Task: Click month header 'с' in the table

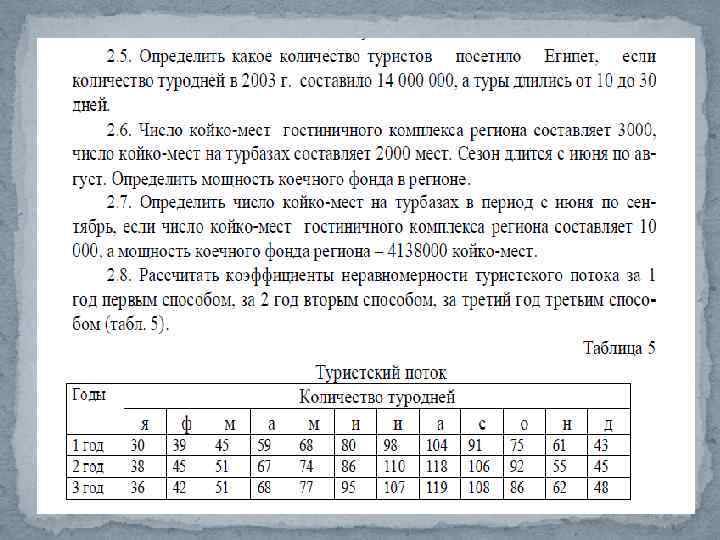Action: pos(482,424)
